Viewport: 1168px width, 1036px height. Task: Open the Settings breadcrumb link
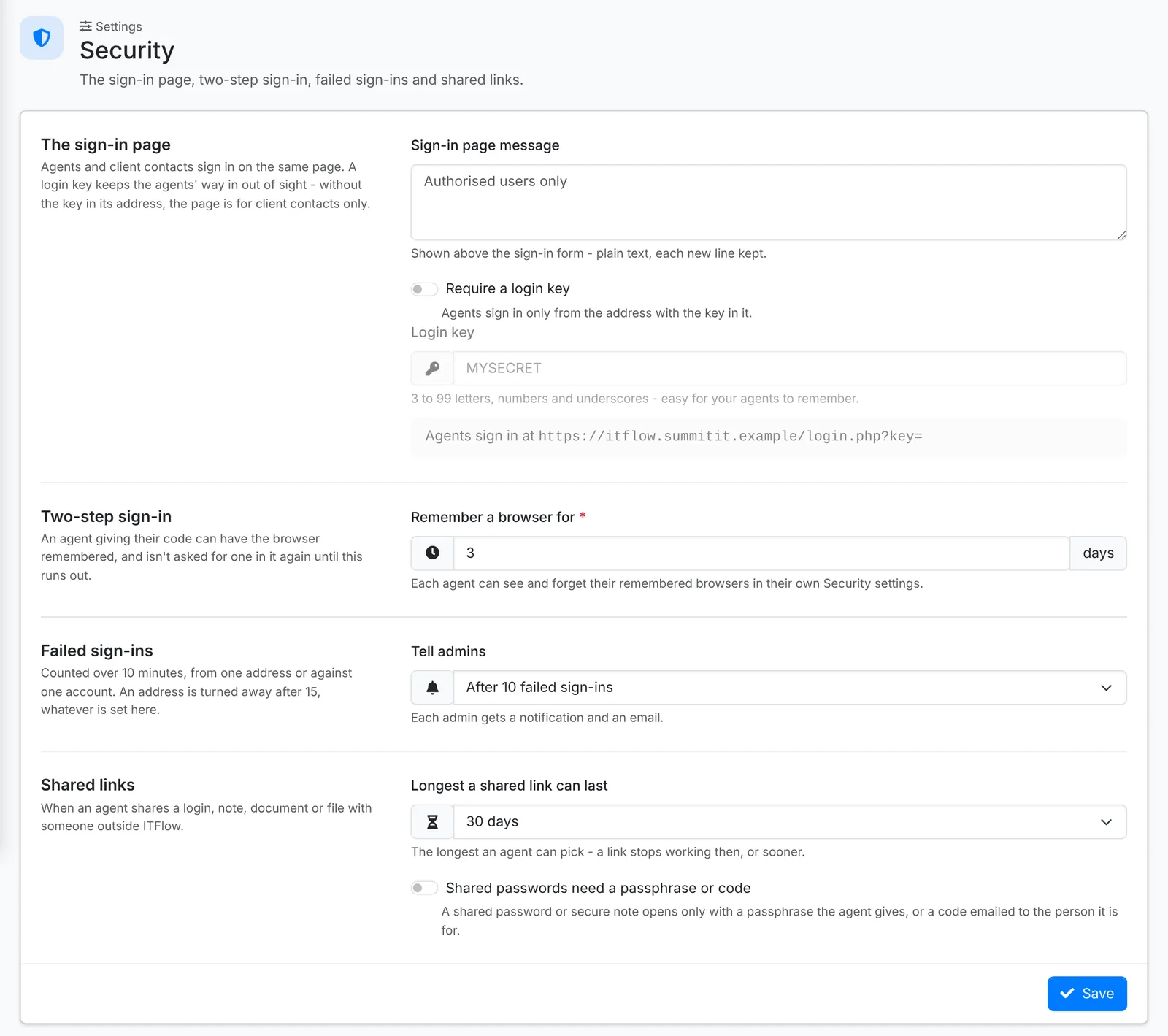[x=111, y=26]
